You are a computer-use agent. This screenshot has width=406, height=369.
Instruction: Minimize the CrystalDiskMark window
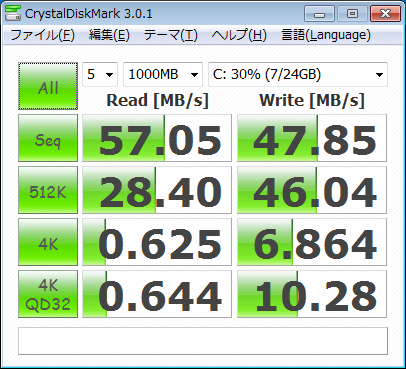[319, 14]
